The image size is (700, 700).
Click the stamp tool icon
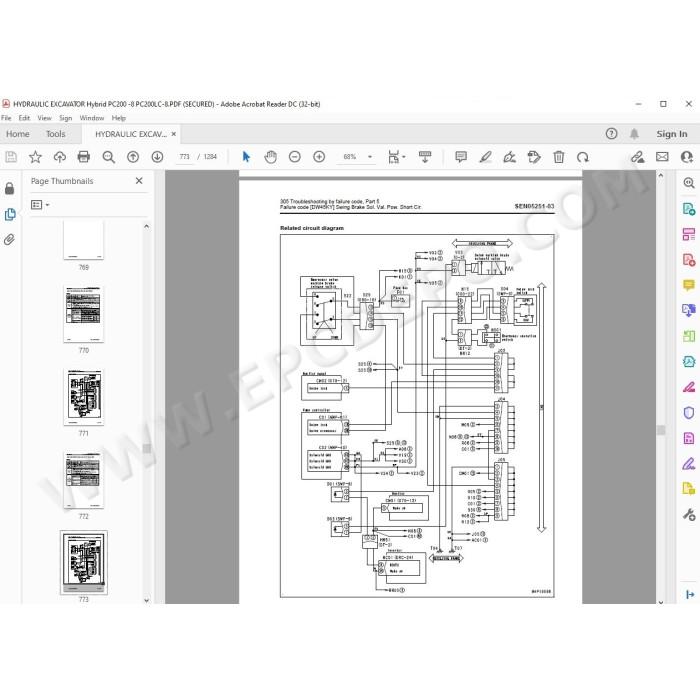pos(534,157)
